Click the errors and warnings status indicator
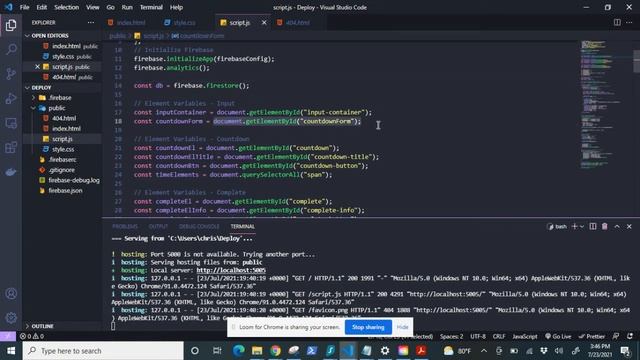Screen dimensions: 640x360 tap(32, 336)
